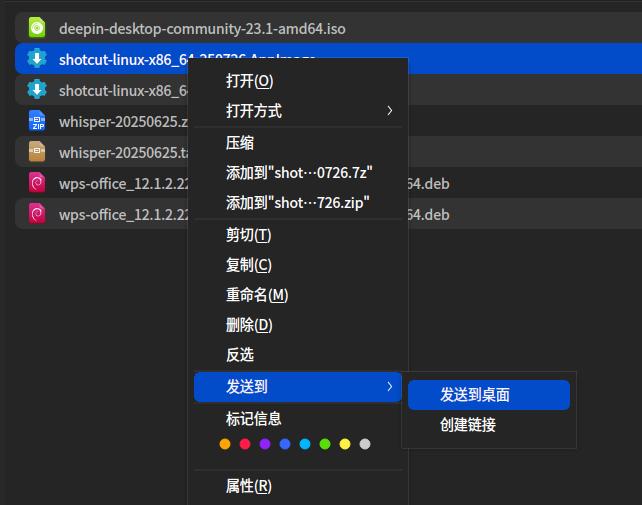642x505 pixels.
Task: Tag file with orange color dot
Action: click(x=225, y=444)
